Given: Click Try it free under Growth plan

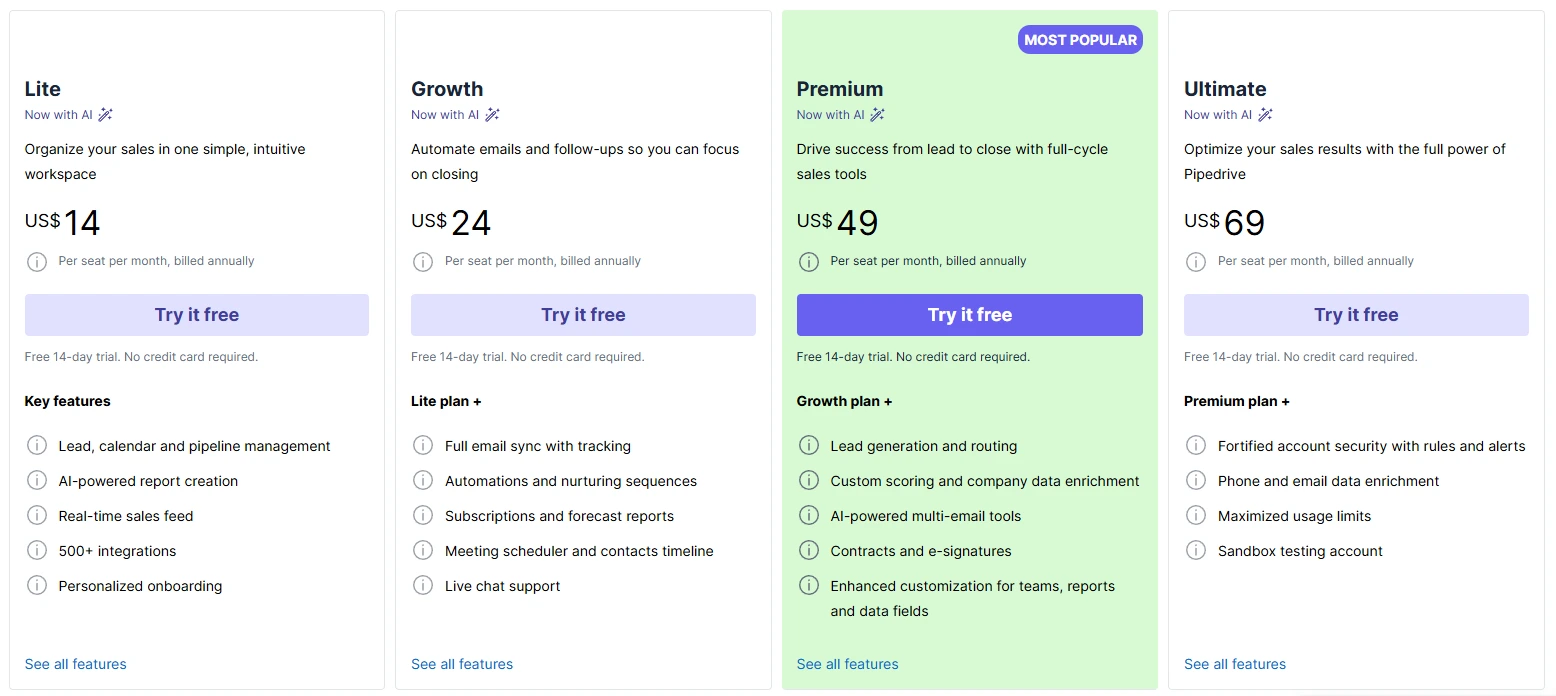Looking at the screenshot, I should pos(583,315).
